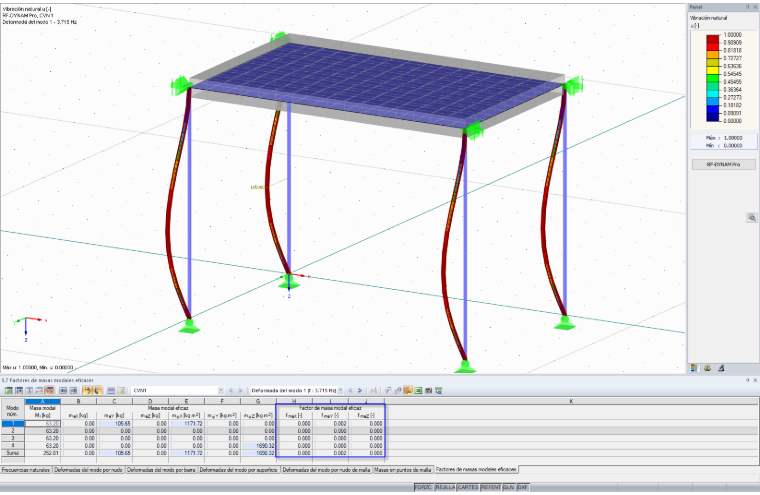Go to next table using right-arrow table icon
Screen dimensions: 760x495
coord(73,390)
